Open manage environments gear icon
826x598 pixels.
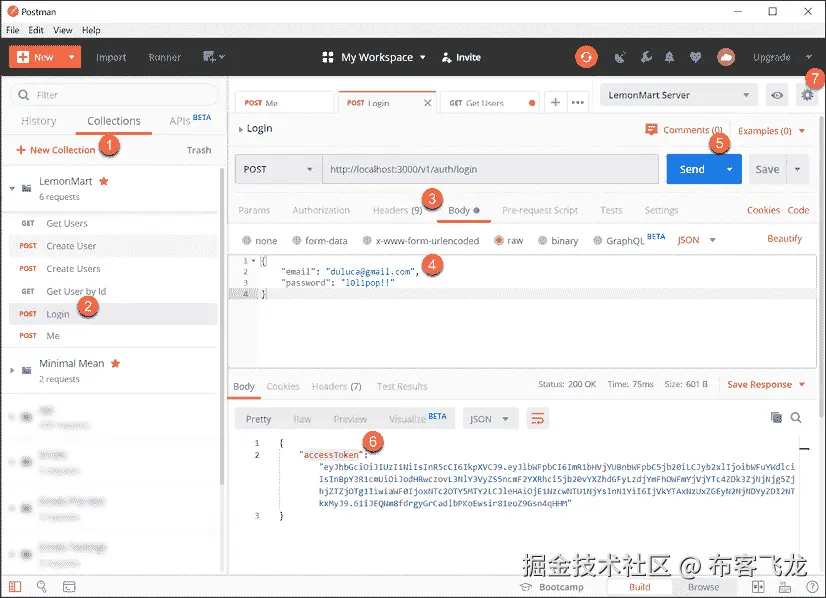click(x=807, y=95)
